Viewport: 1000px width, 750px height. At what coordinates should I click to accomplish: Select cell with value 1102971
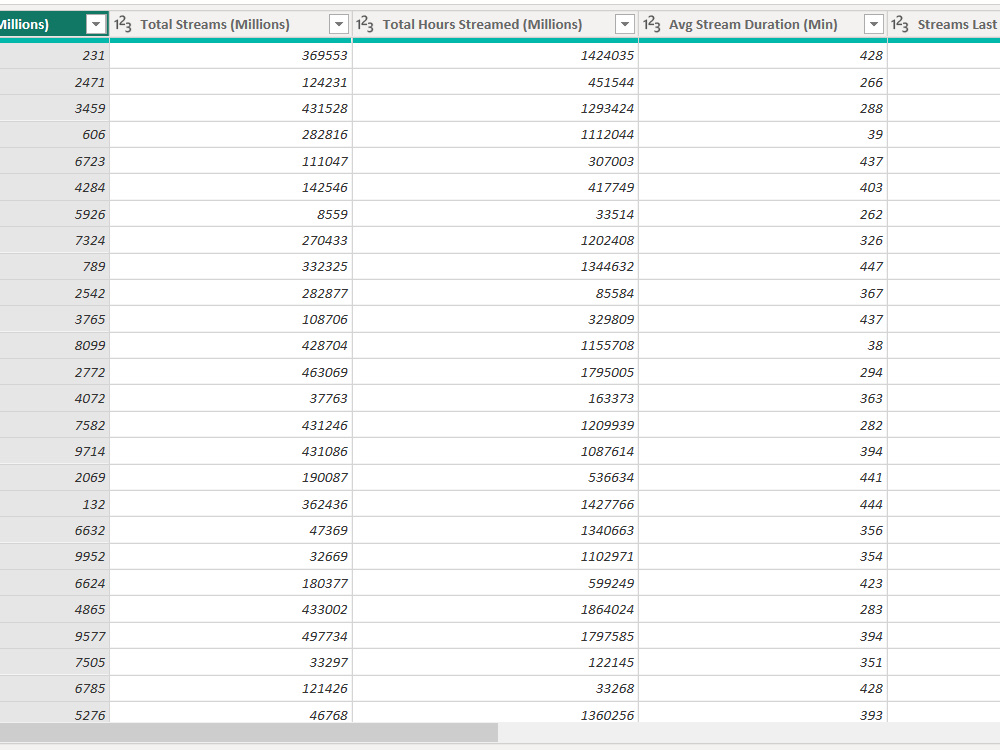click(496, 557)
